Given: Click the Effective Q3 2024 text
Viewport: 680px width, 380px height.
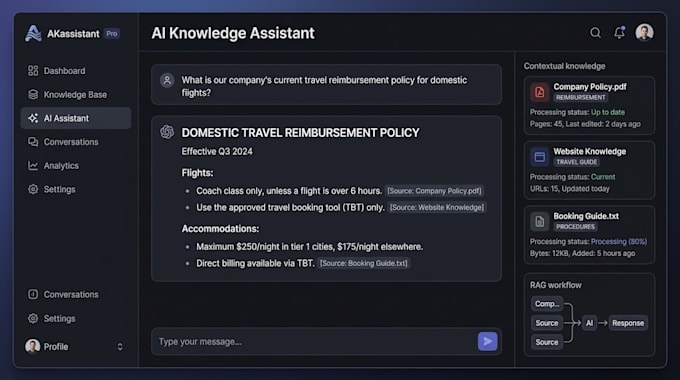Looking at the screenshot, I should tap(217, 151).
